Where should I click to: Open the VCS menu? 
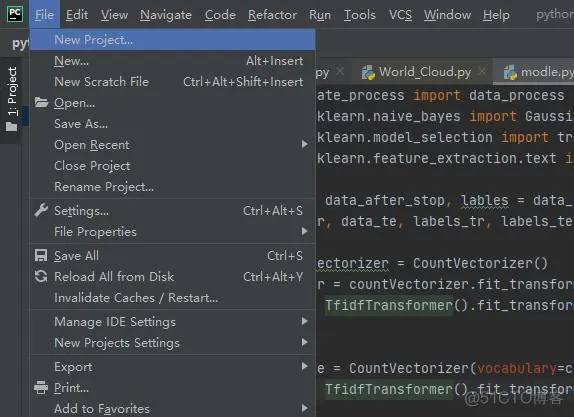400,15
